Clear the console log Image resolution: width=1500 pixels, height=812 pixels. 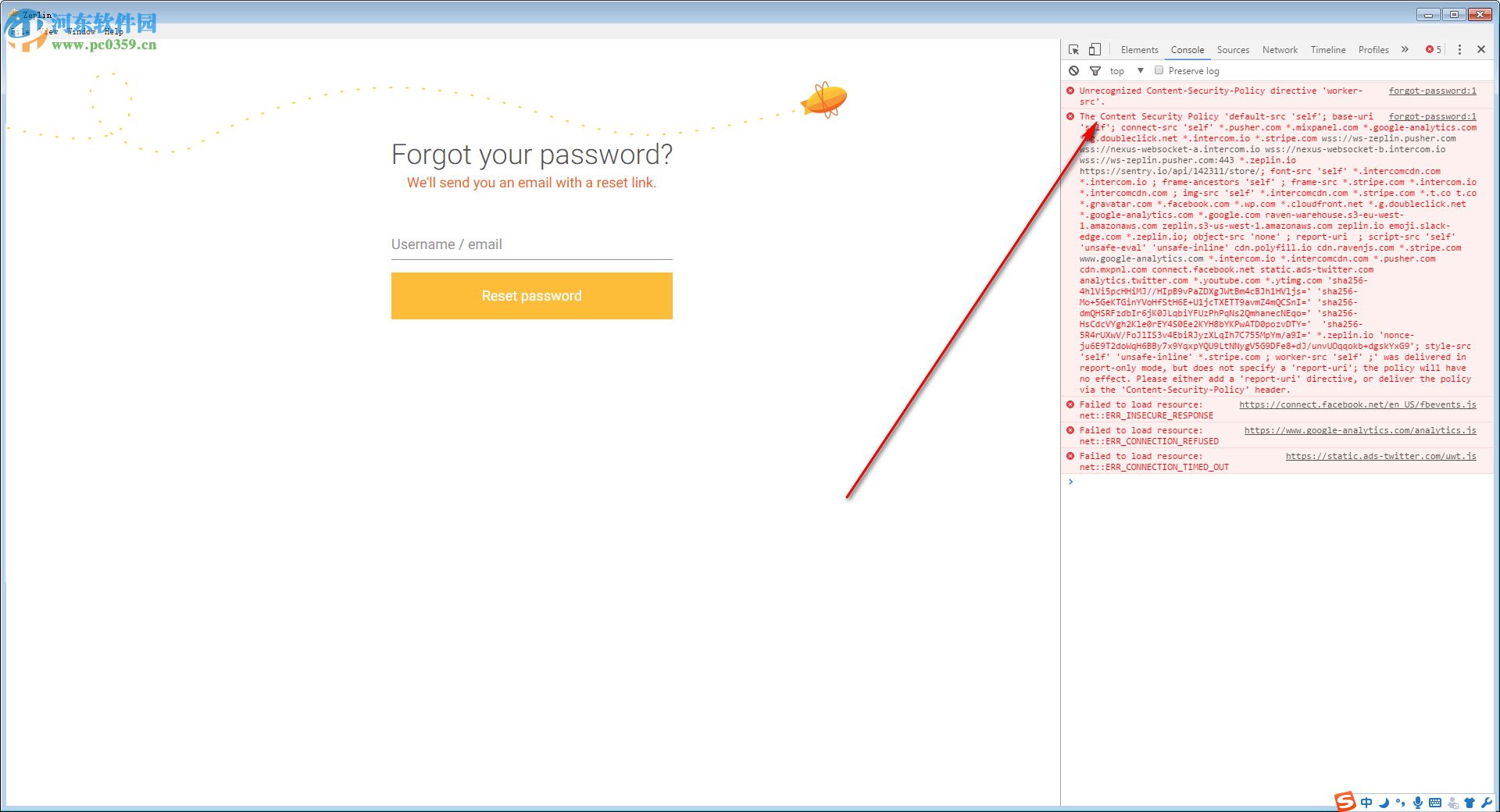coord(1074,71)
